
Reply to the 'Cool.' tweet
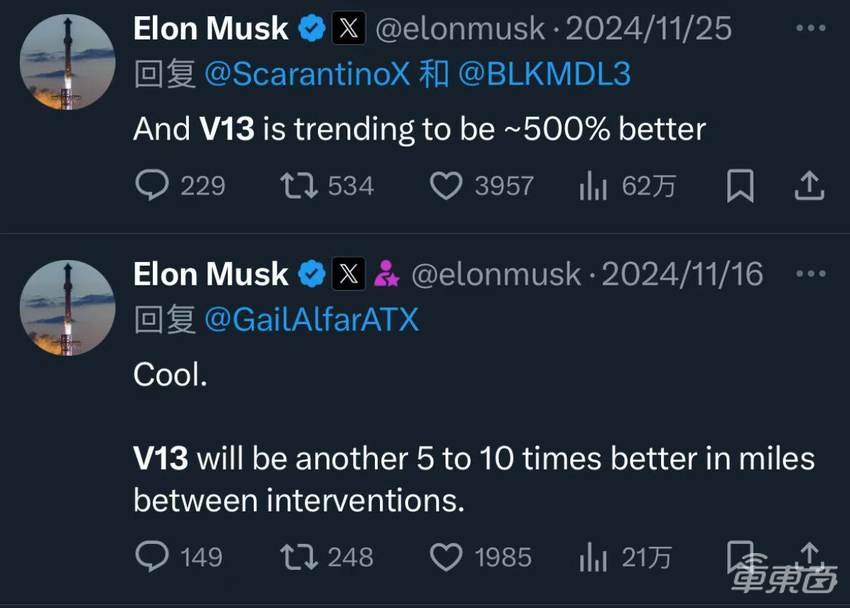150,556
